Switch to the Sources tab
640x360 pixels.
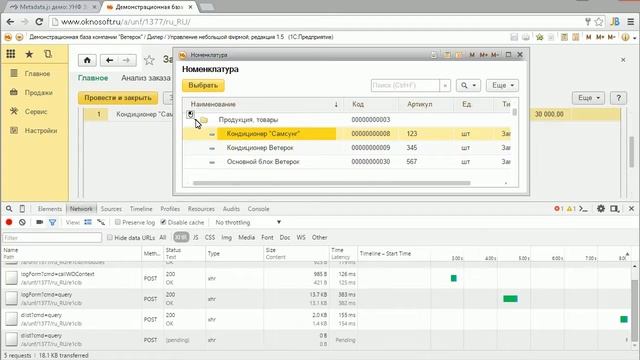pos(111,209)
